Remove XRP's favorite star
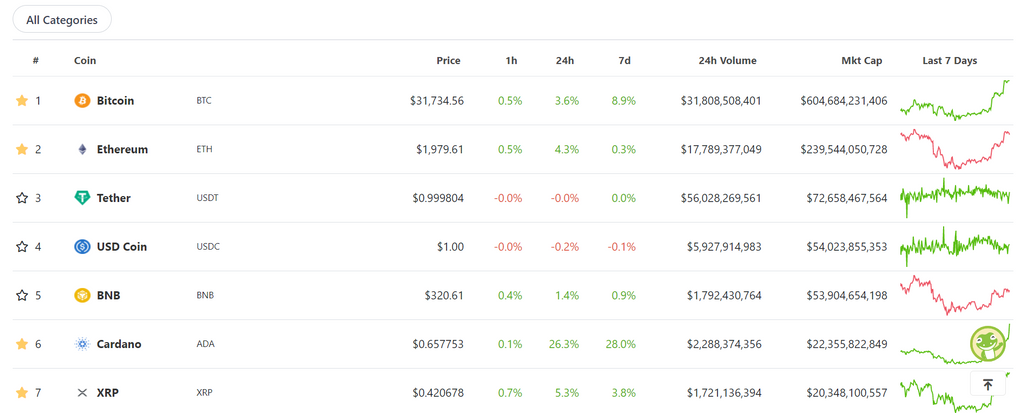The height and width of the screenshot is (413, 1024). pos(22,393)
